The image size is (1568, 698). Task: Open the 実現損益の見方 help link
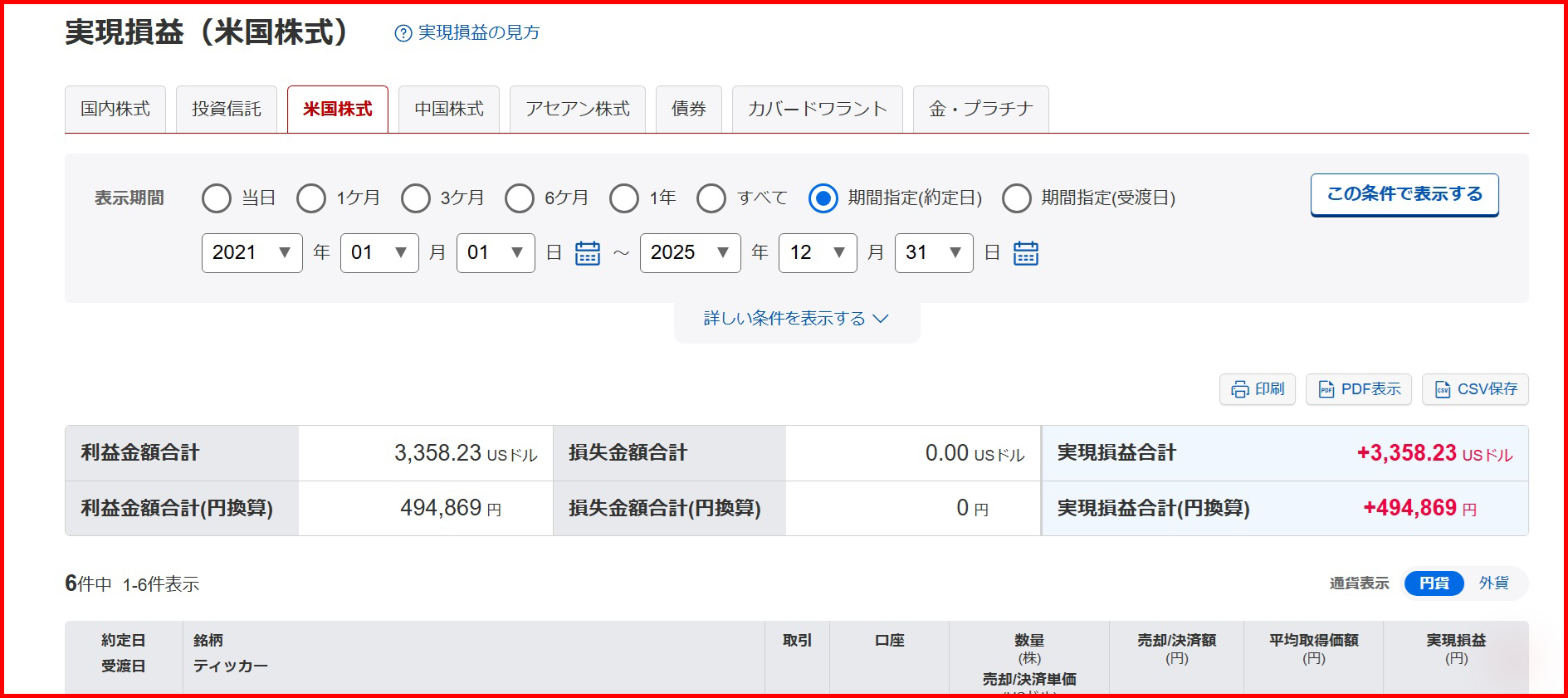click(478, 32)
